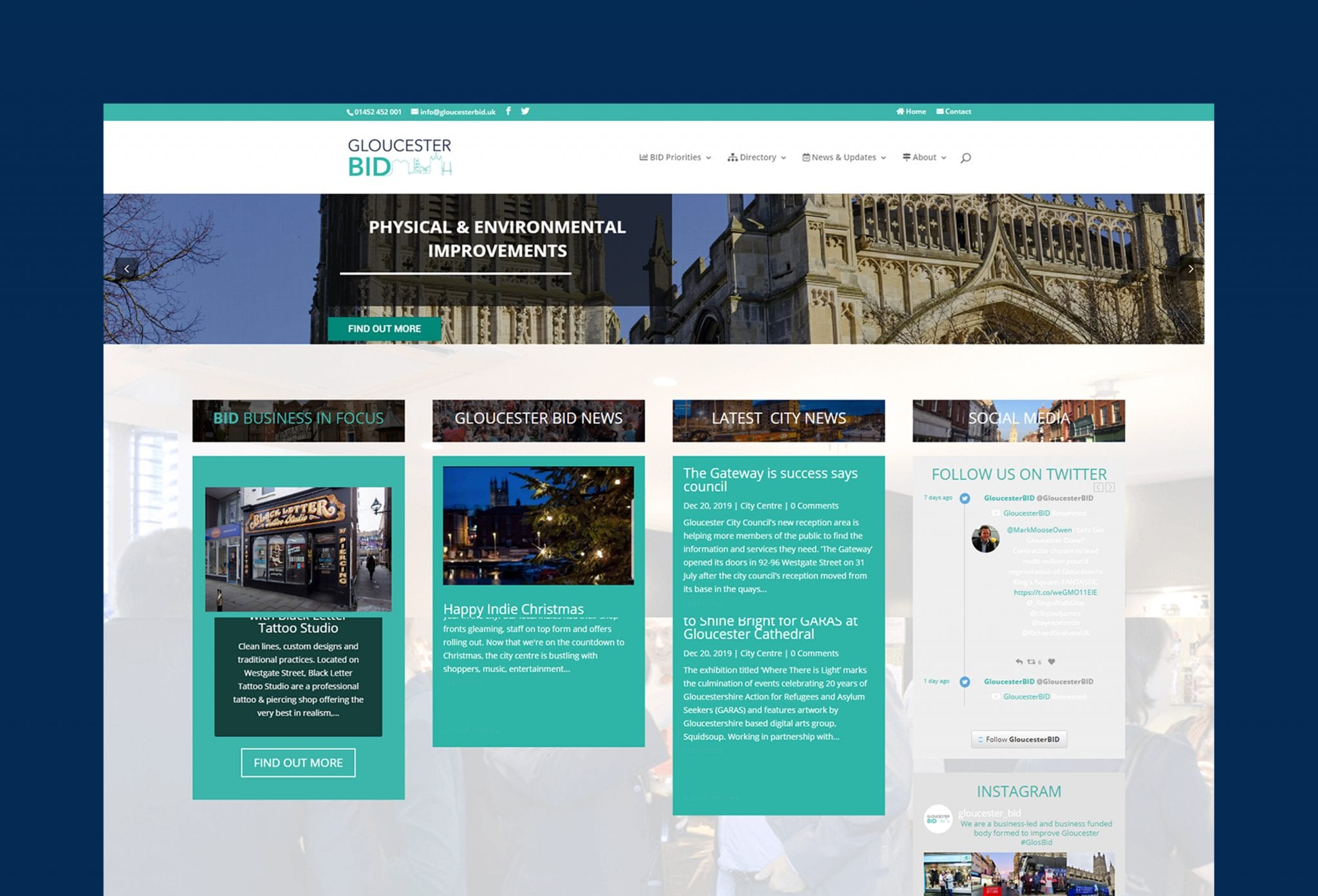Click the hero banner FIND OUT MORE button
This screenshot has width=1318, height=896.
384,328
